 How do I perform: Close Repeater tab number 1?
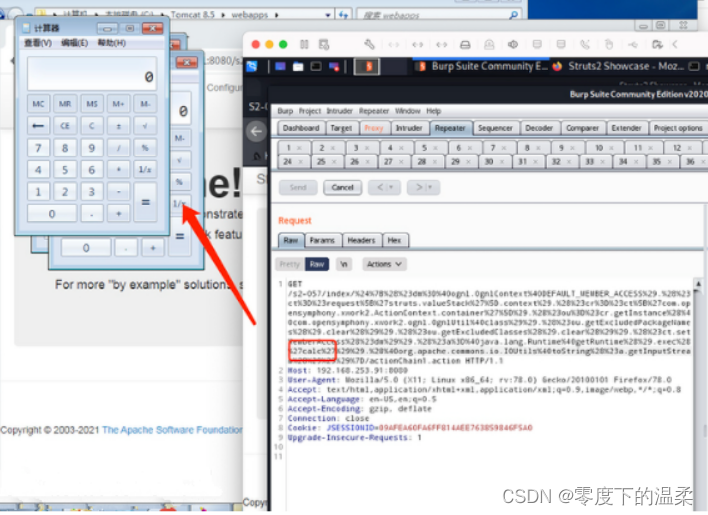click(x=299, y=148)
